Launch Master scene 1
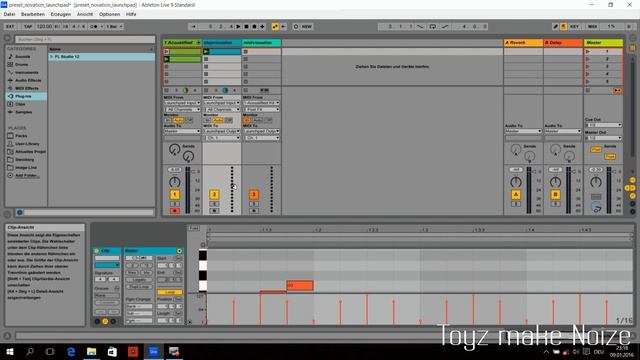This screenshot has height=360, width=640. click(x=588, y=52)
